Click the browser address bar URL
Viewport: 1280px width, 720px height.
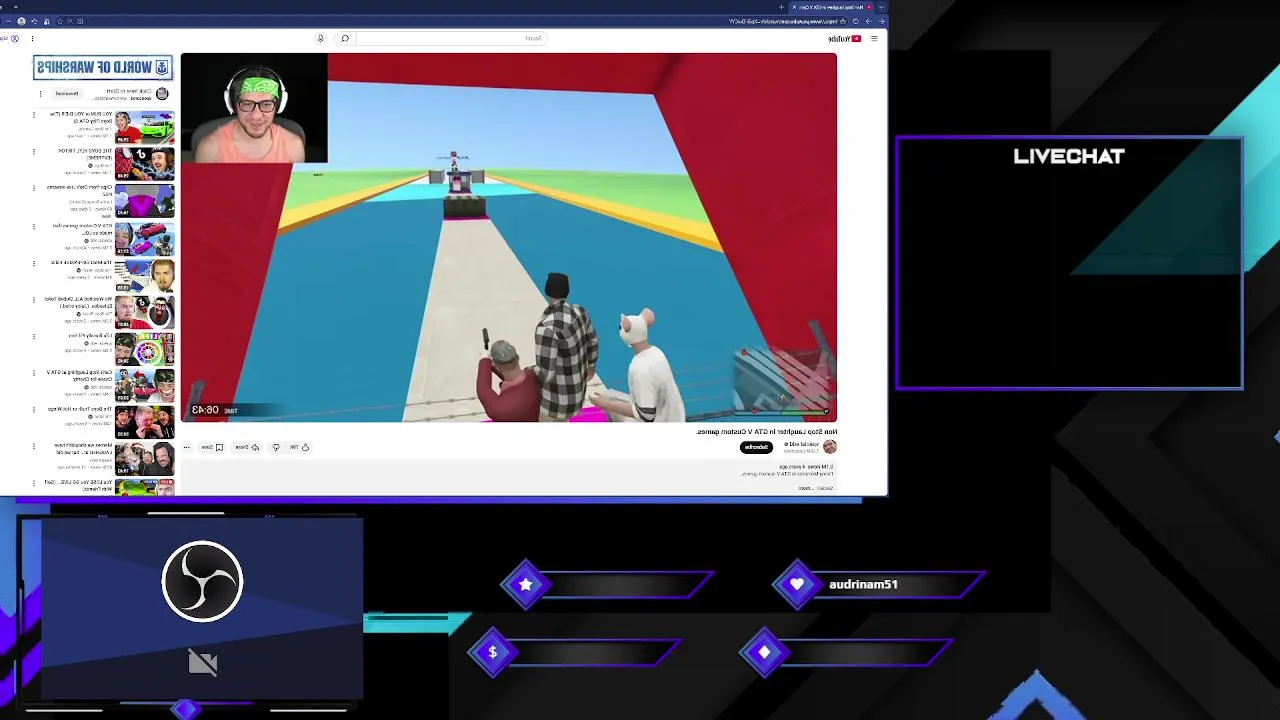(x=783, y=21)
